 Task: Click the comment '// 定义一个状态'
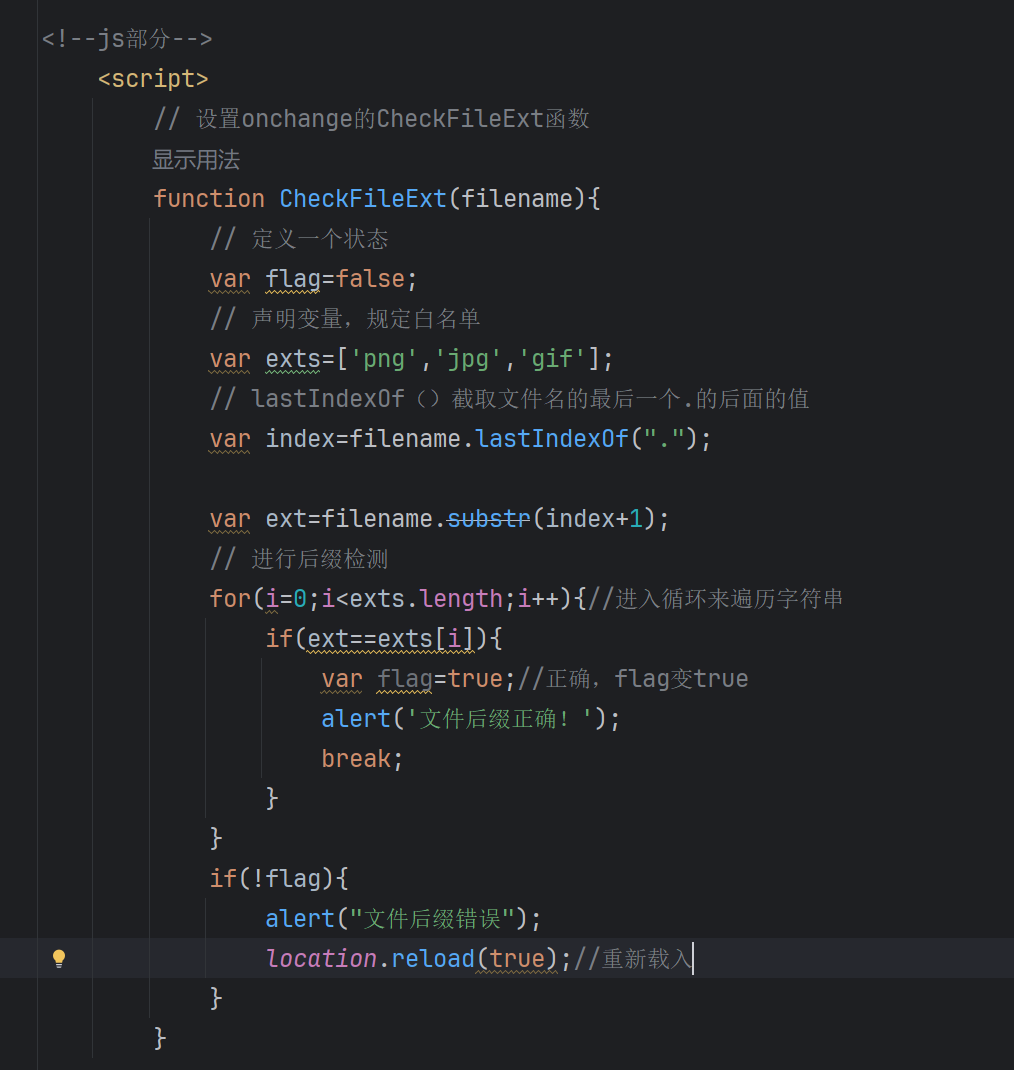click(299, 239)
